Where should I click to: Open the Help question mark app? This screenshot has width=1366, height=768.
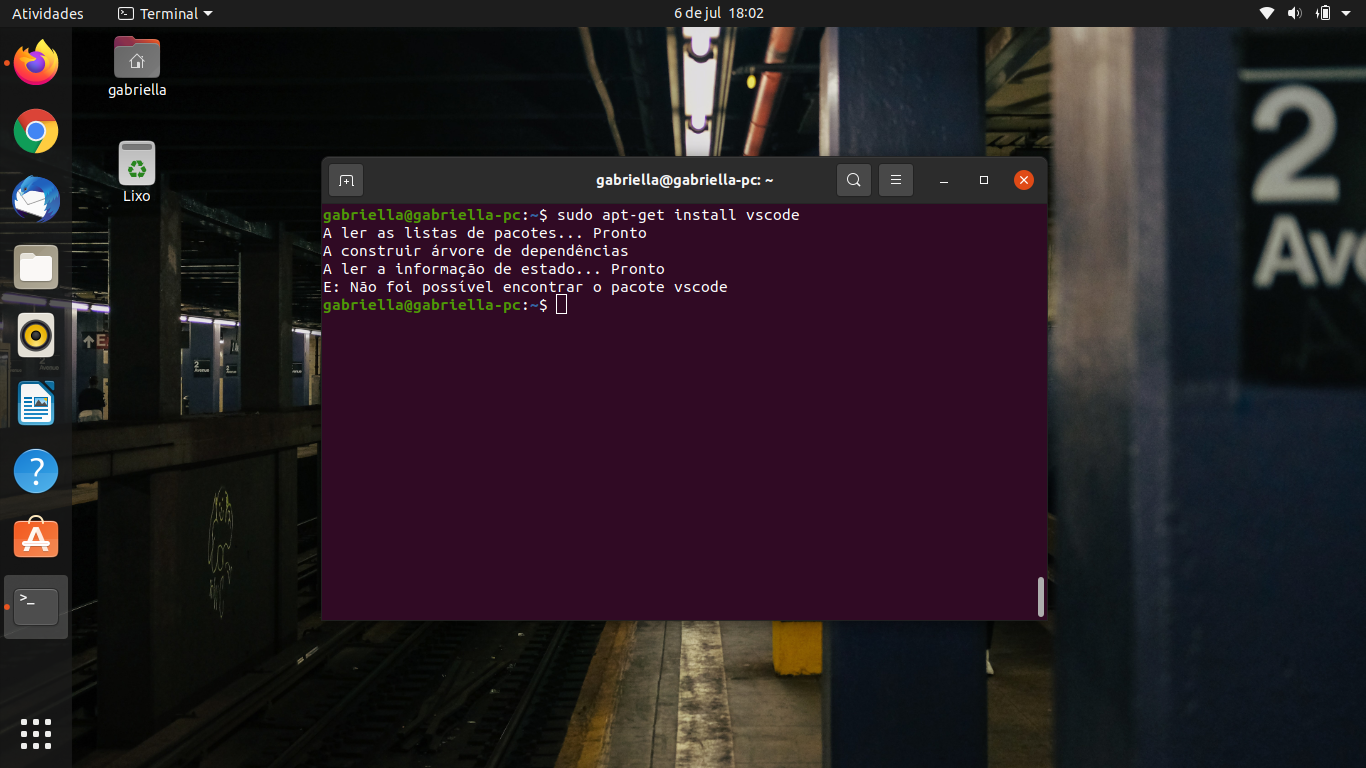click(36, 471)
